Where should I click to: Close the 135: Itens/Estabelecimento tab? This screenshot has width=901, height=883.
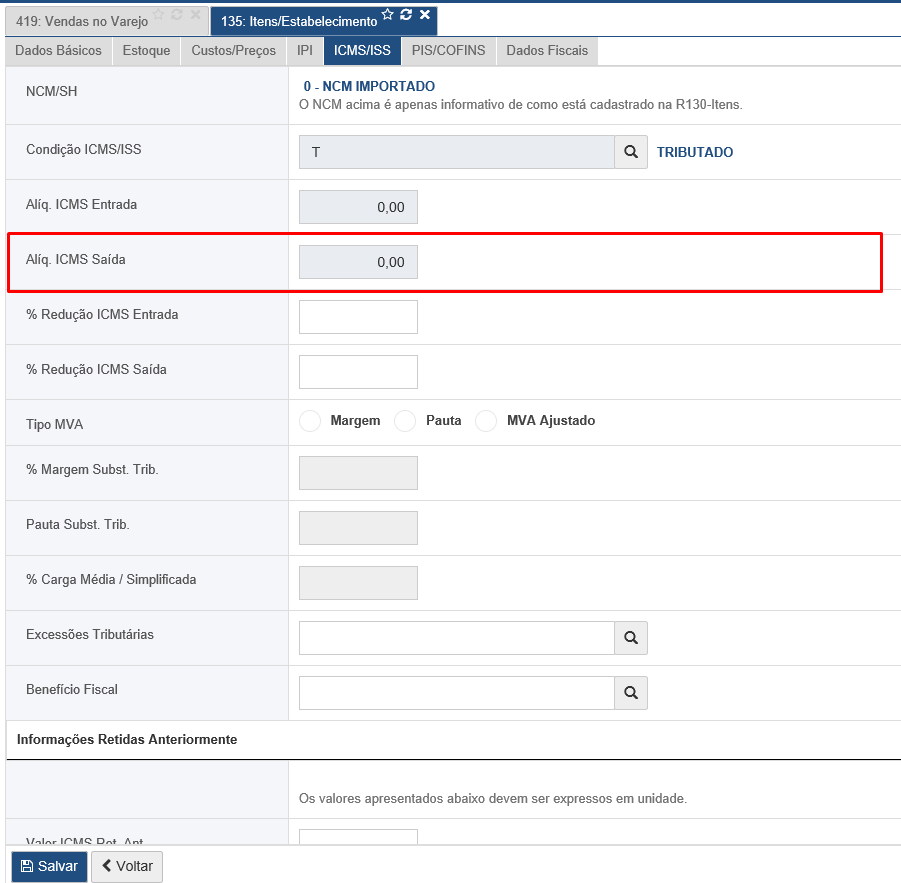click(x=425, y=14)
